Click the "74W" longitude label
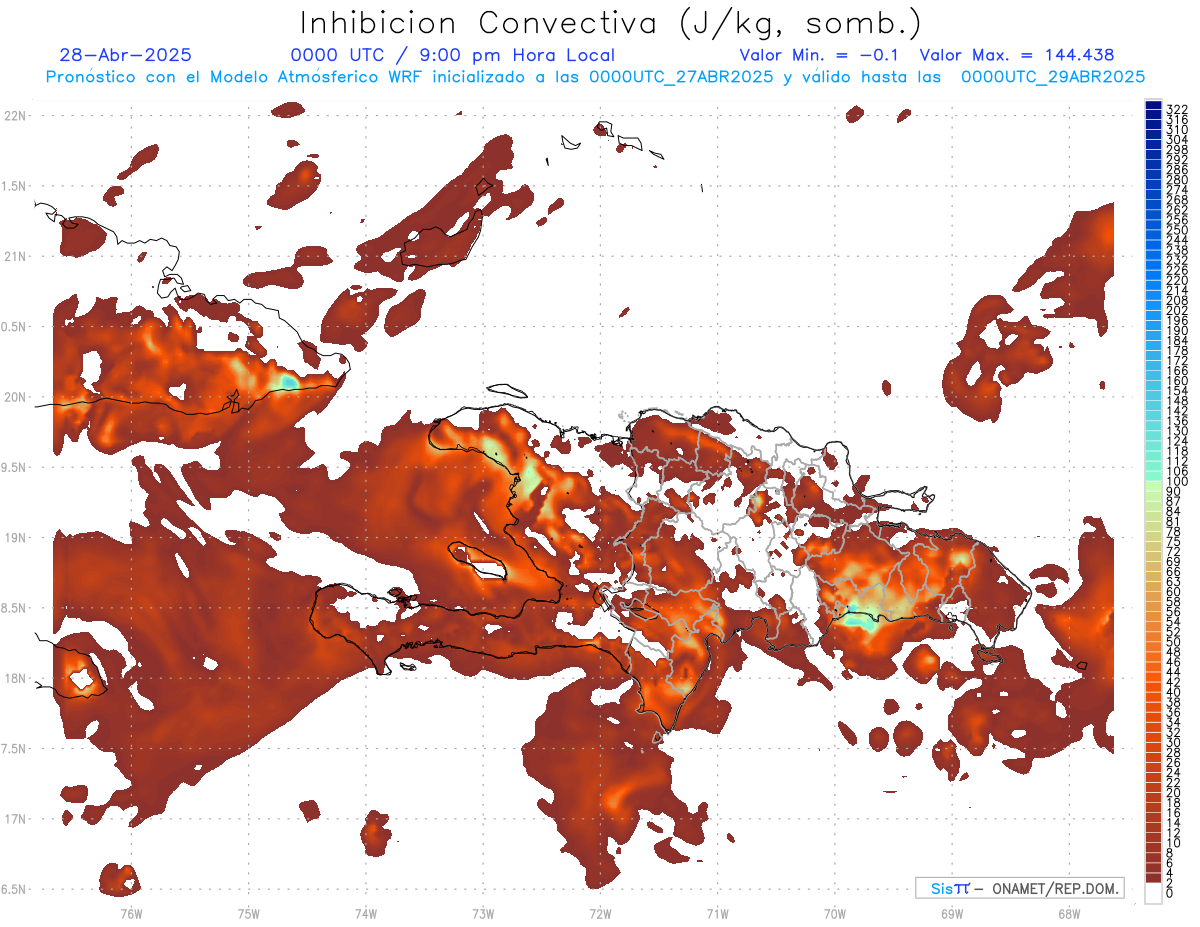Image resolution: width=1200 pixels, height=927 pixels. pyautogui.click(x=366, y=913)
